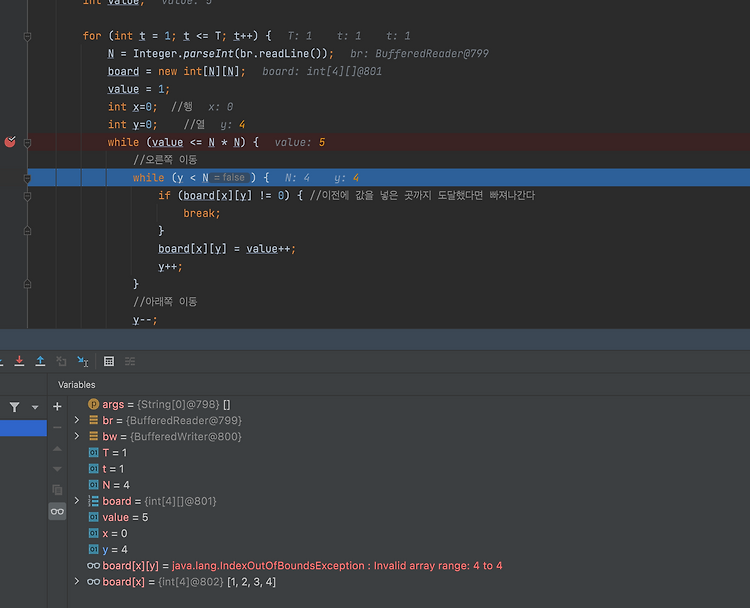The height and width of the screenshot is (608, 750).
Task: Click Run to Cursor icon
Action: click(83, 361)
